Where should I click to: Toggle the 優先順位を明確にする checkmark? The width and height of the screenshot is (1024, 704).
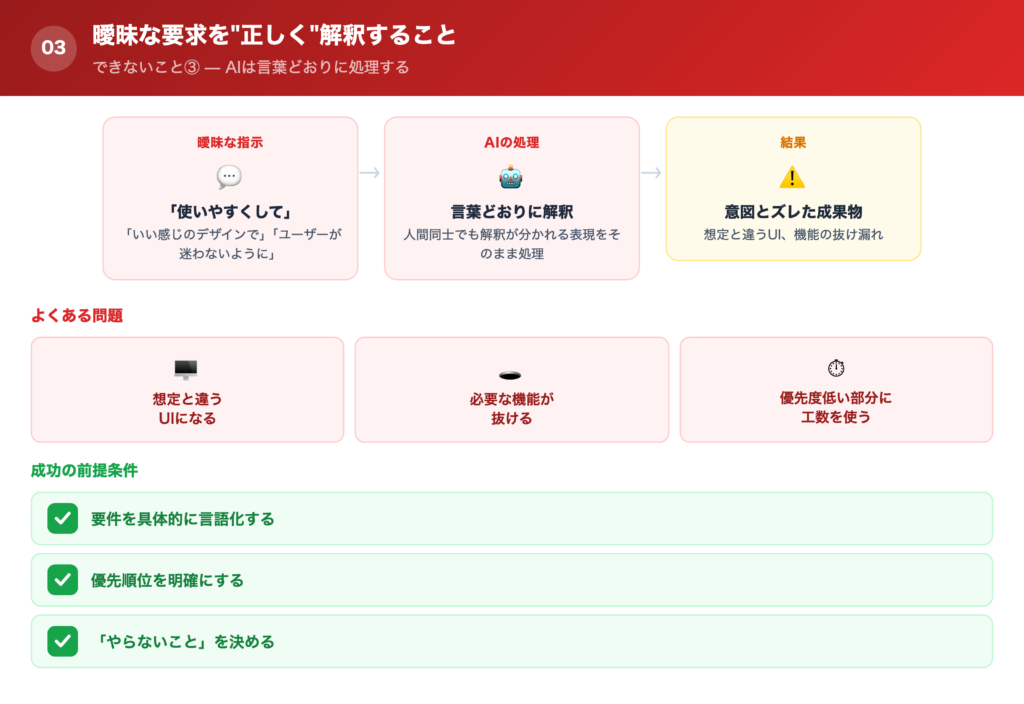coord(62,579)
